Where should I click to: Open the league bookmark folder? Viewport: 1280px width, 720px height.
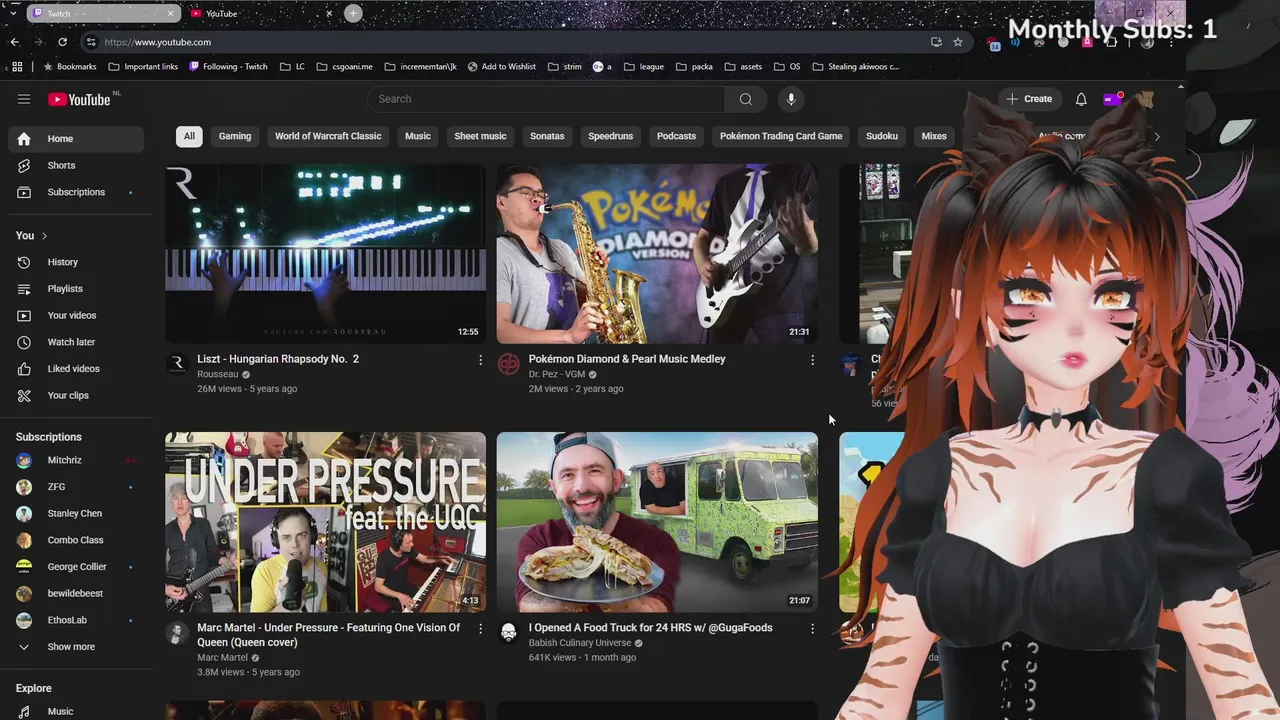(x=643, y=67)
